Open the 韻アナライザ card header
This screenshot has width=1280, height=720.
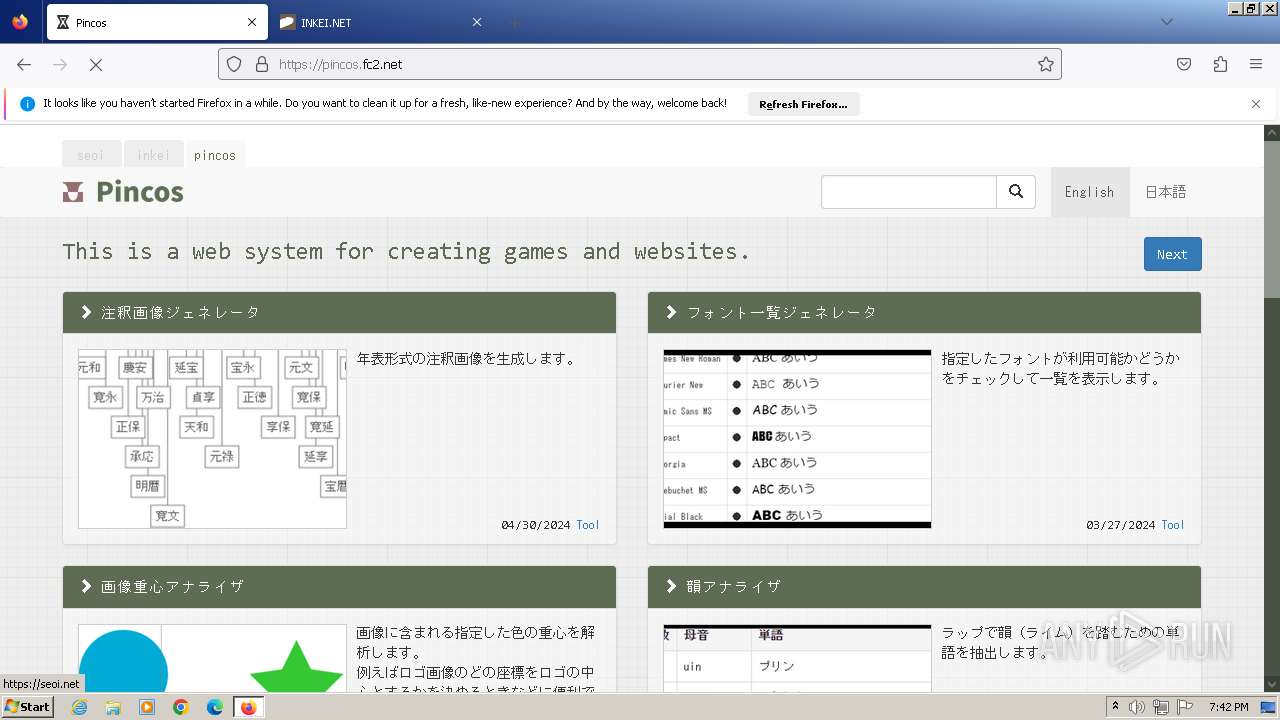[x=924, y=587]
